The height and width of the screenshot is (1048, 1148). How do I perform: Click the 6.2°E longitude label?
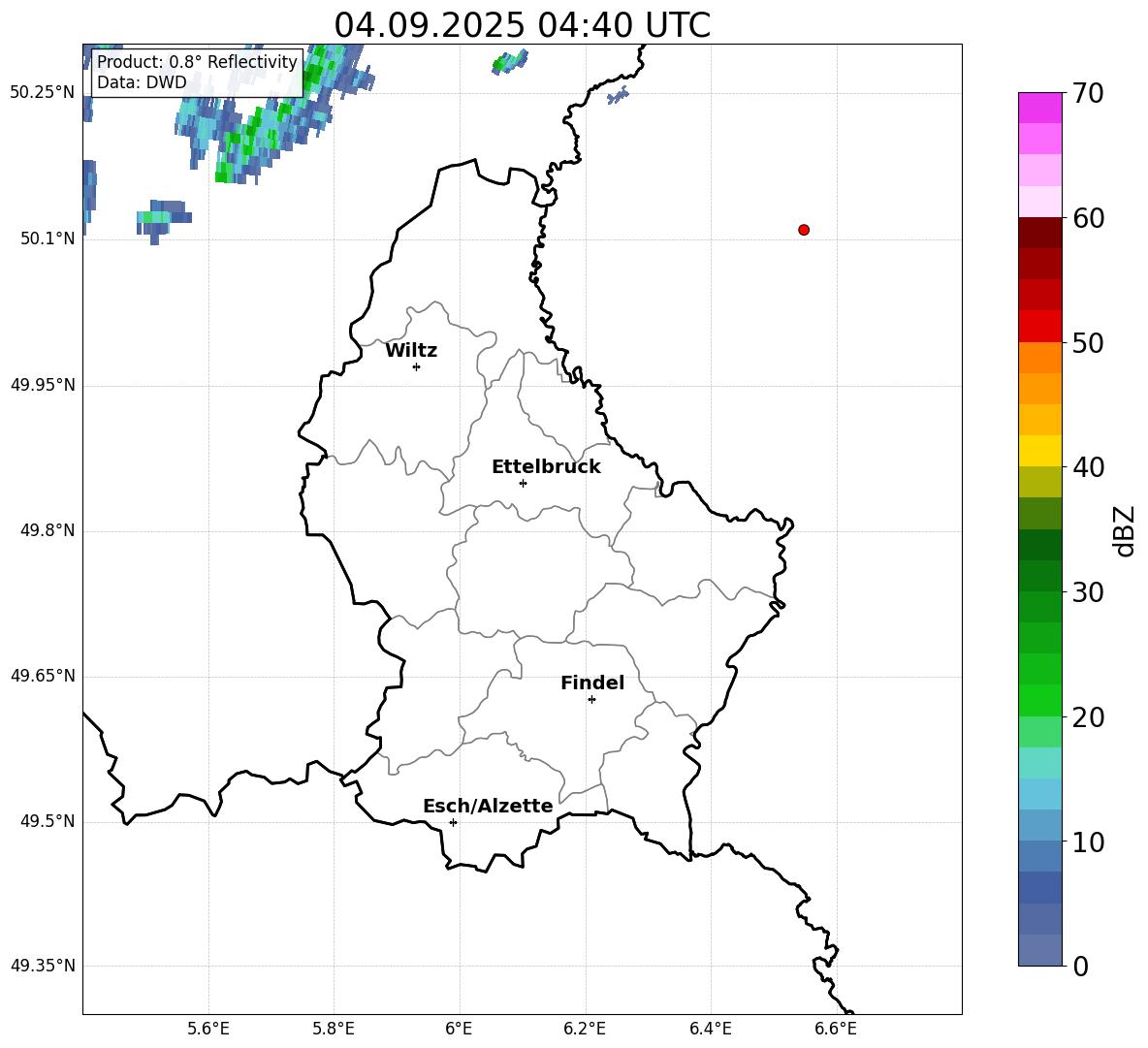pos(585,1029)
